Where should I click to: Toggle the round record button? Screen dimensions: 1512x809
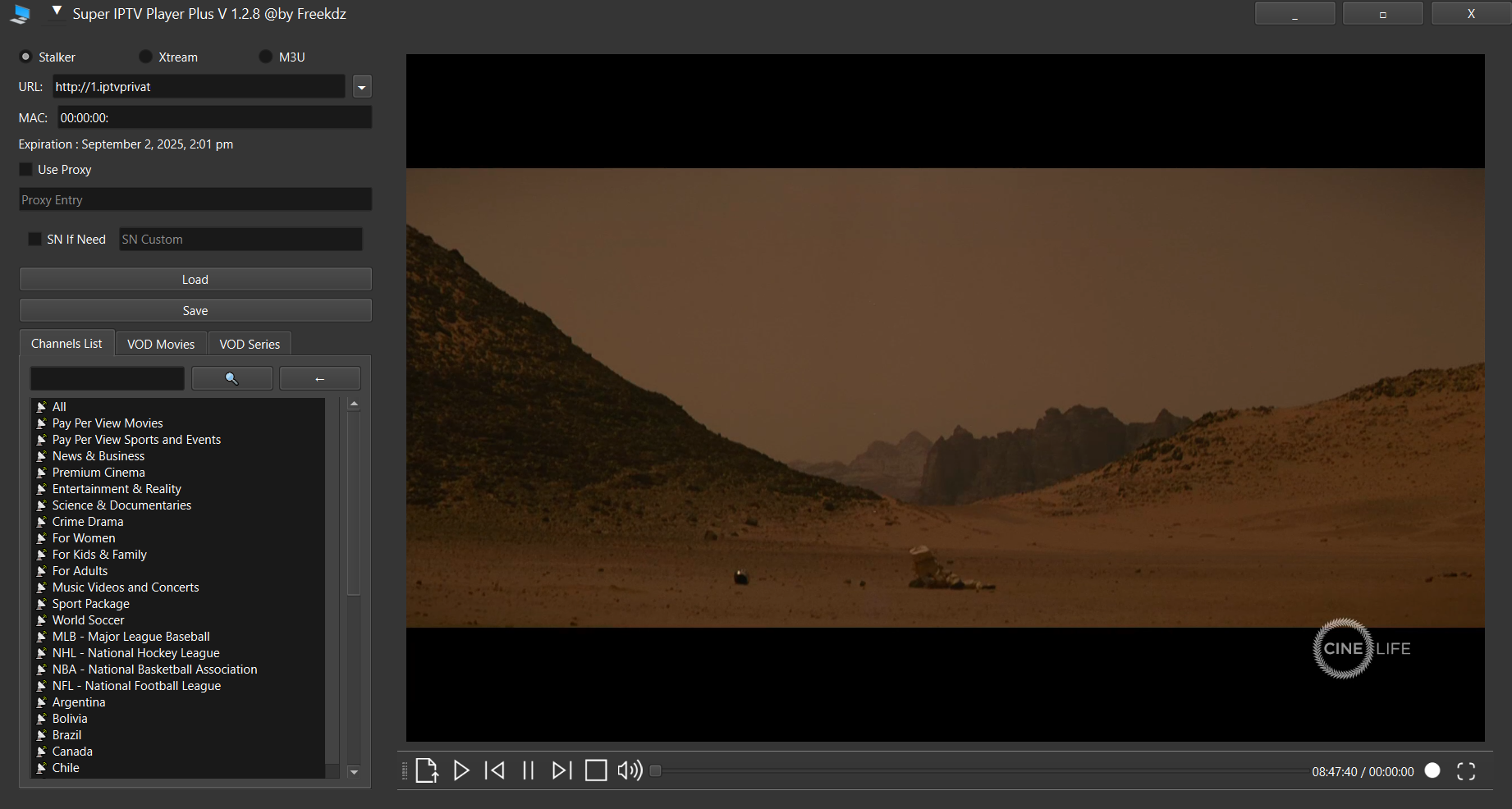tap(1432, 770)
